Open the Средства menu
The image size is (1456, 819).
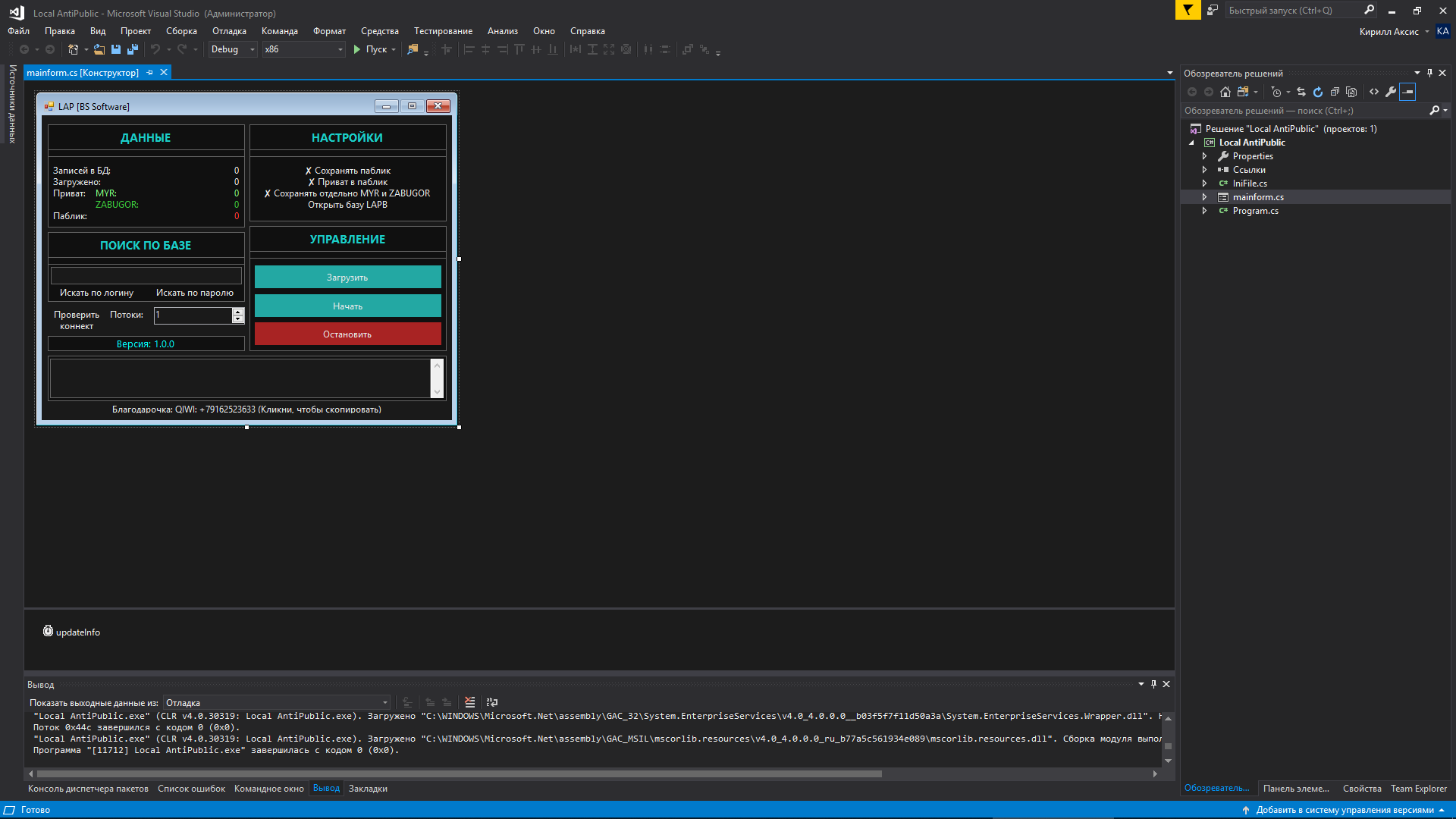(380, 31)
